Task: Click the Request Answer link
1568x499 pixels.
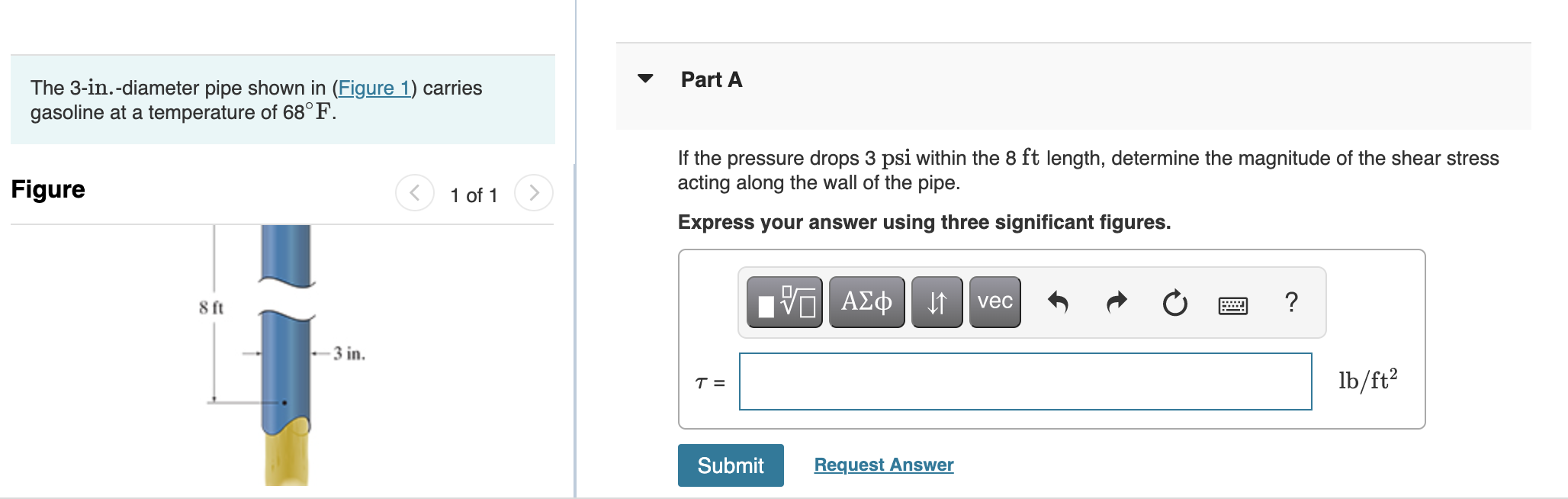Action: (883, 464)
